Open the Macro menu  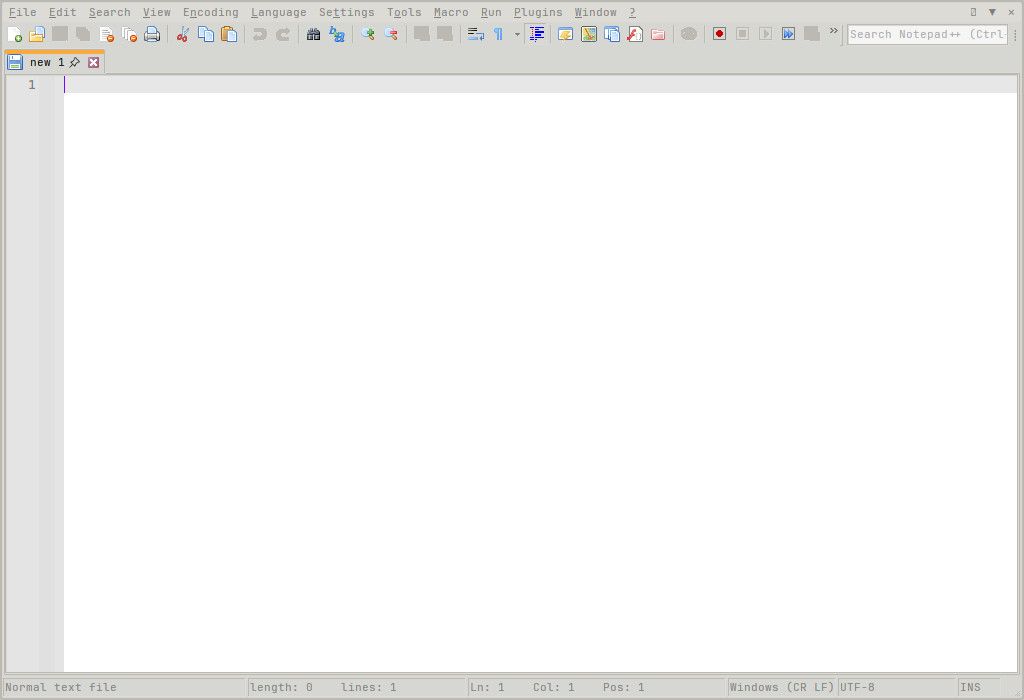tap(451, 12)
